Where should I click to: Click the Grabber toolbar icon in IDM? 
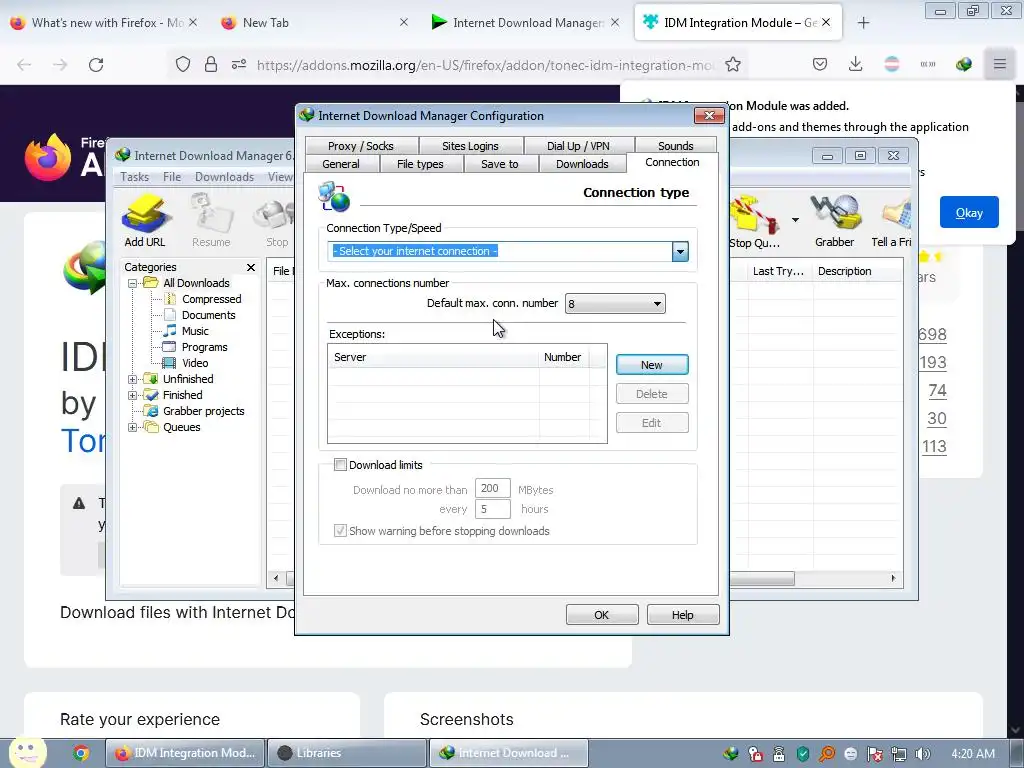tap(835, 222)
